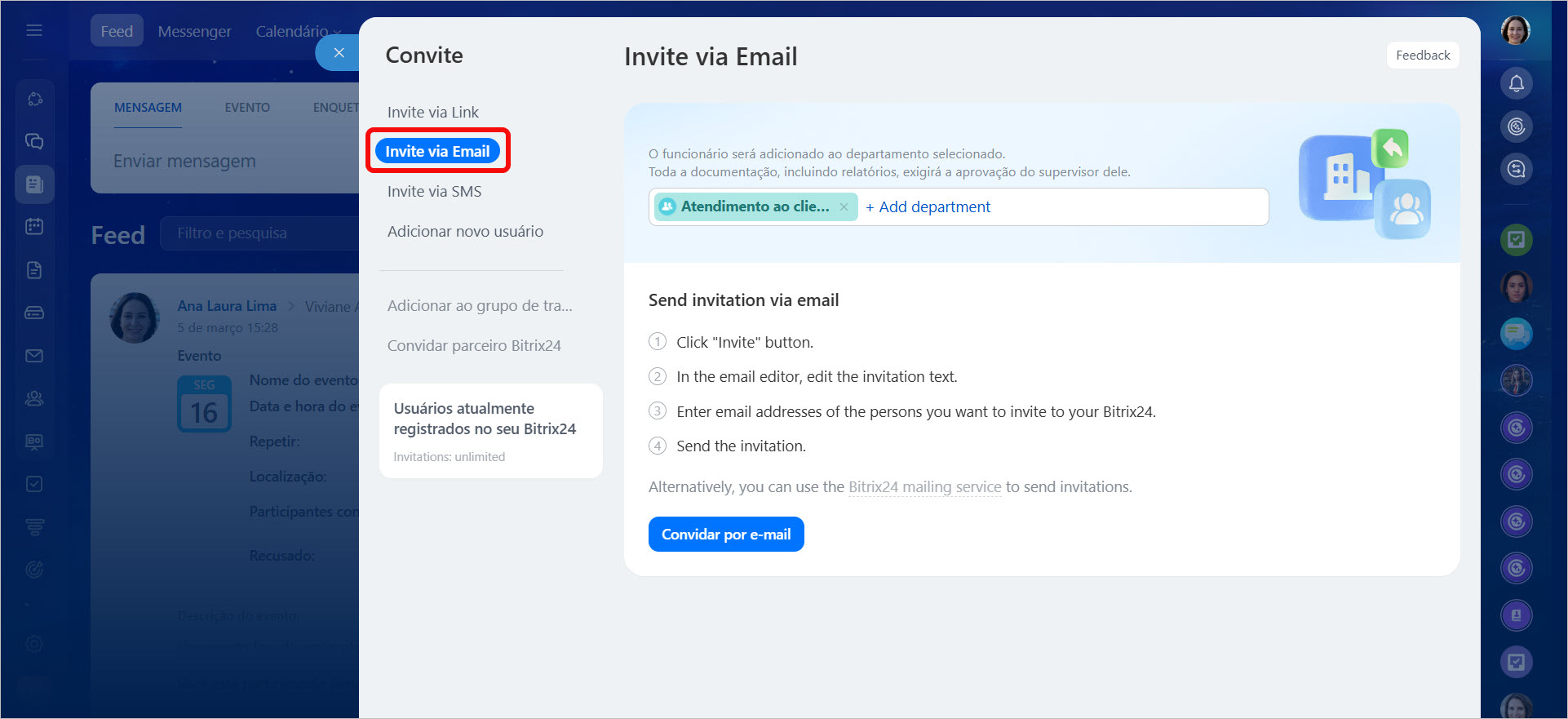Click the Convidar por e-mail button
Image resolution: width=1568 pixels, height=719 pixels.
725,535
